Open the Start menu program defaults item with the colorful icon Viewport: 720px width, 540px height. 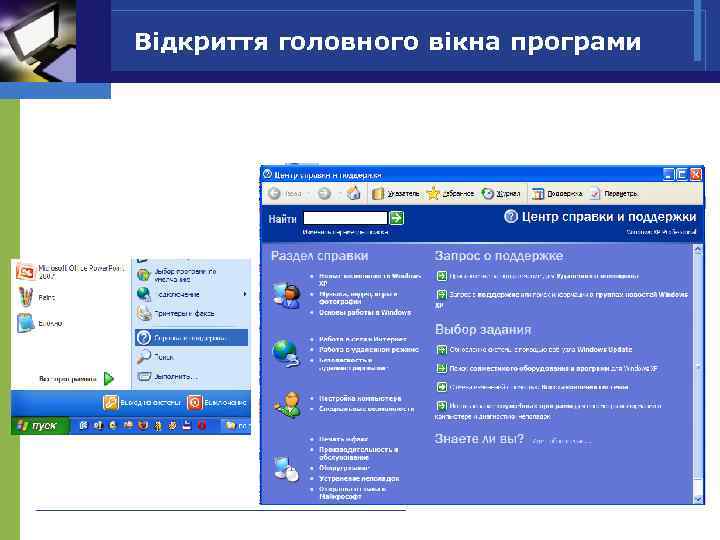pyautogui.click(x=177, y=275)
